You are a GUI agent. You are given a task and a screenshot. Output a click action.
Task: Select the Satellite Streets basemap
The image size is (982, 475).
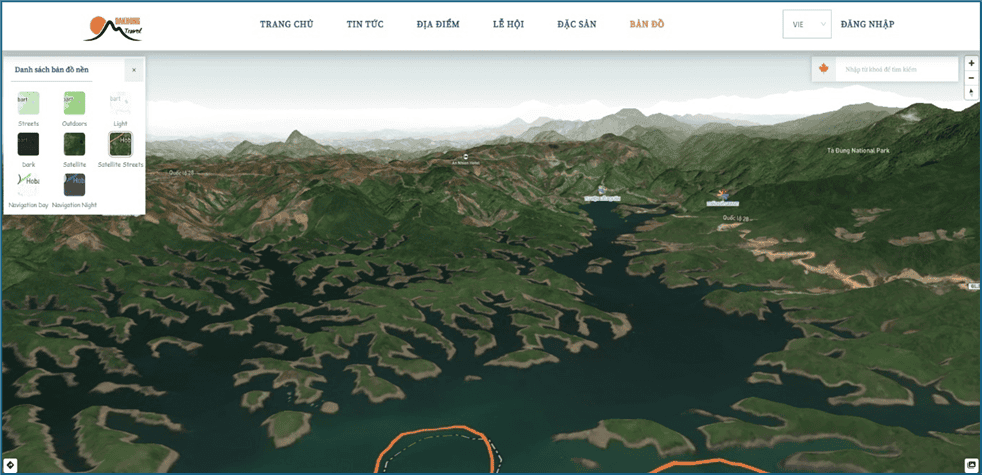click(120, 144)
